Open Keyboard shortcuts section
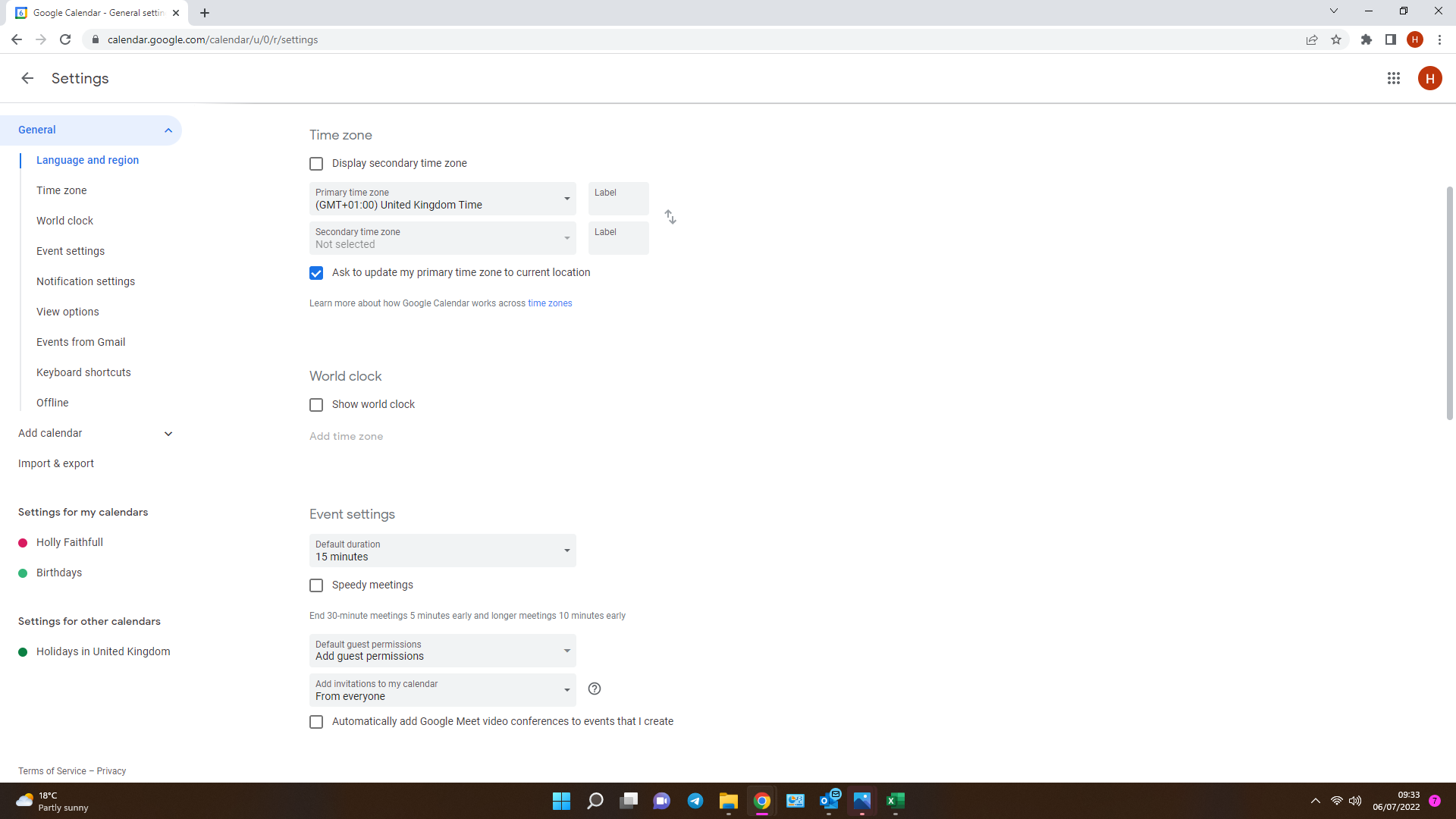The width and height of the screenshot is (1456, 819). [x=83, y=372]
